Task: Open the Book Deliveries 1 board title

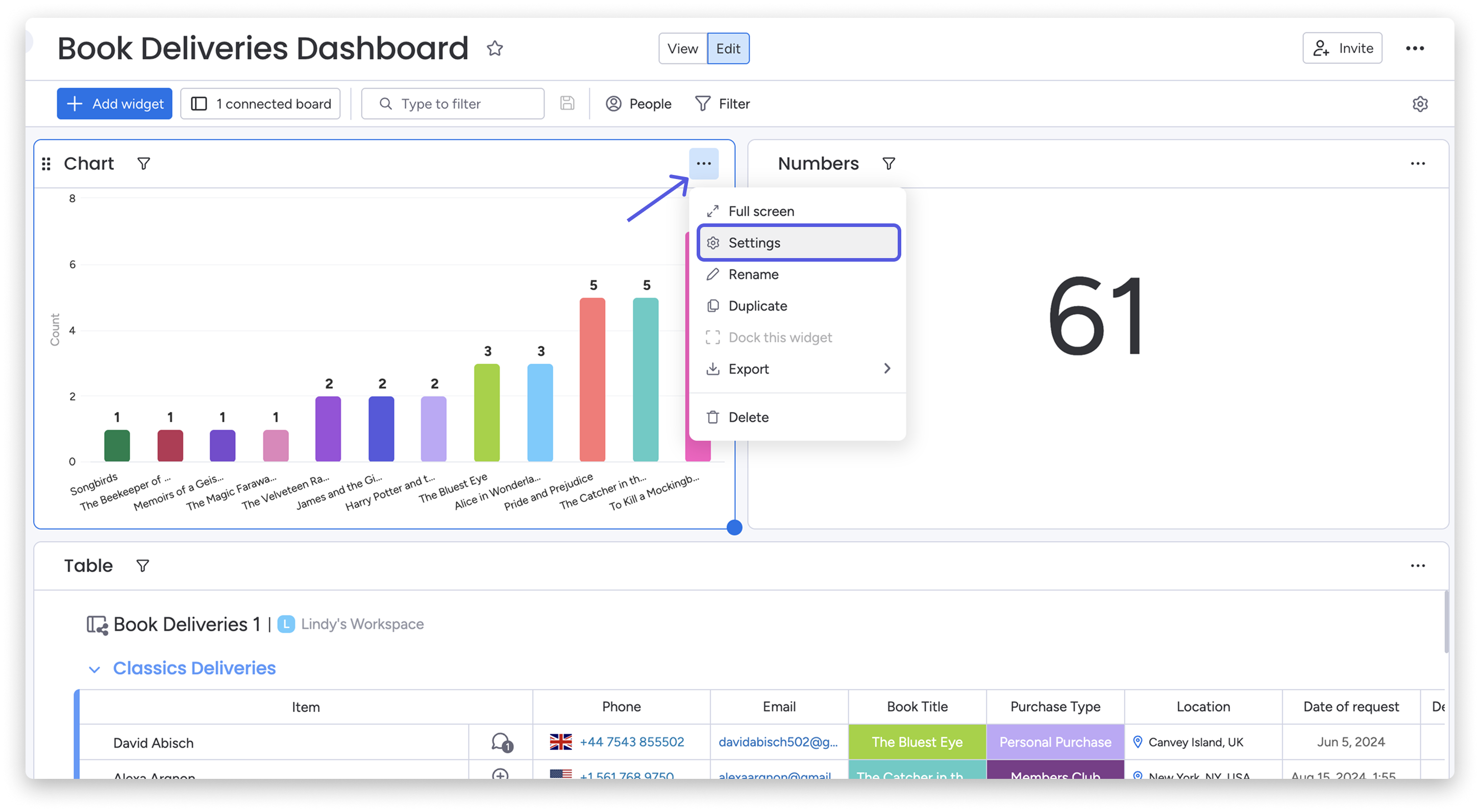Action: [x=187, y=624]
